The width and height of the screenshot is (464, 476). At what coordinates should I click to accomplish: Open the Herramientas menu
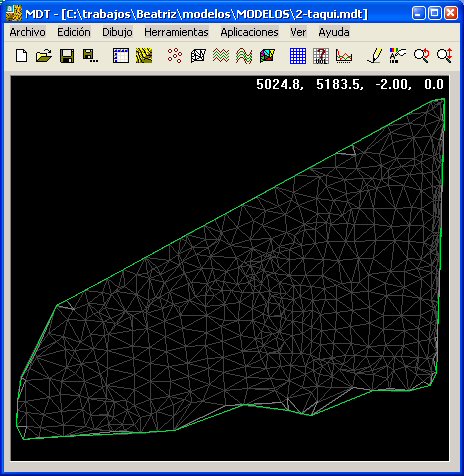point(176,32)
